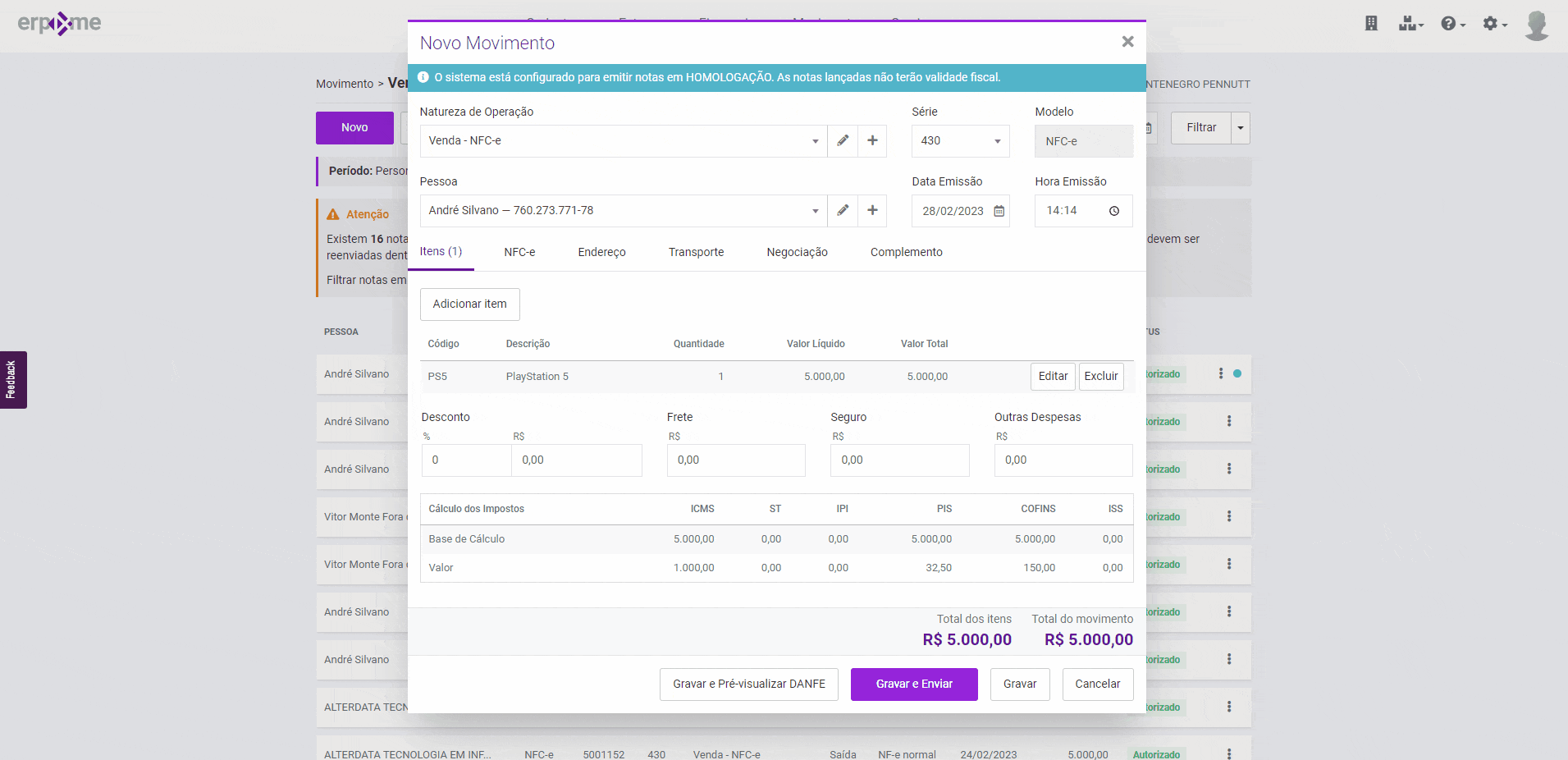Open clock picker for Hora Emissão
The image size is (1568, 760).
1113,211
